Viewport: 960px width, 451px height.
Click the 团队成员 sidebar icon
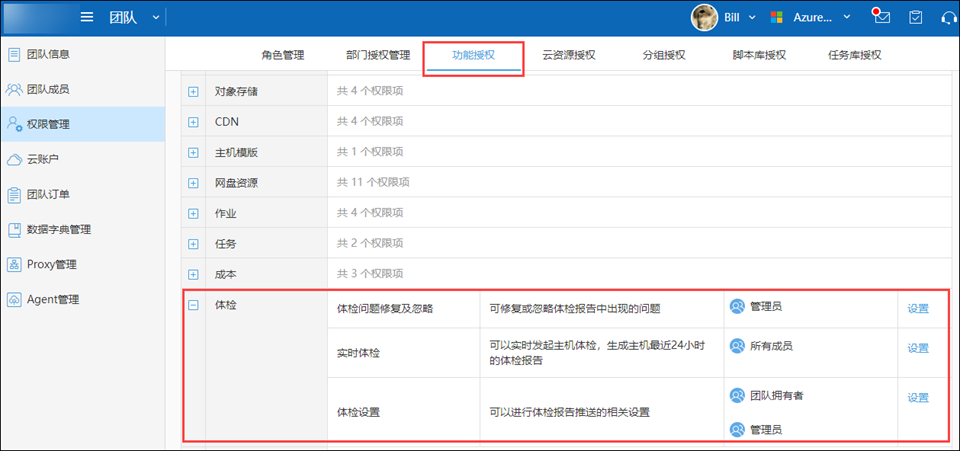13,89
